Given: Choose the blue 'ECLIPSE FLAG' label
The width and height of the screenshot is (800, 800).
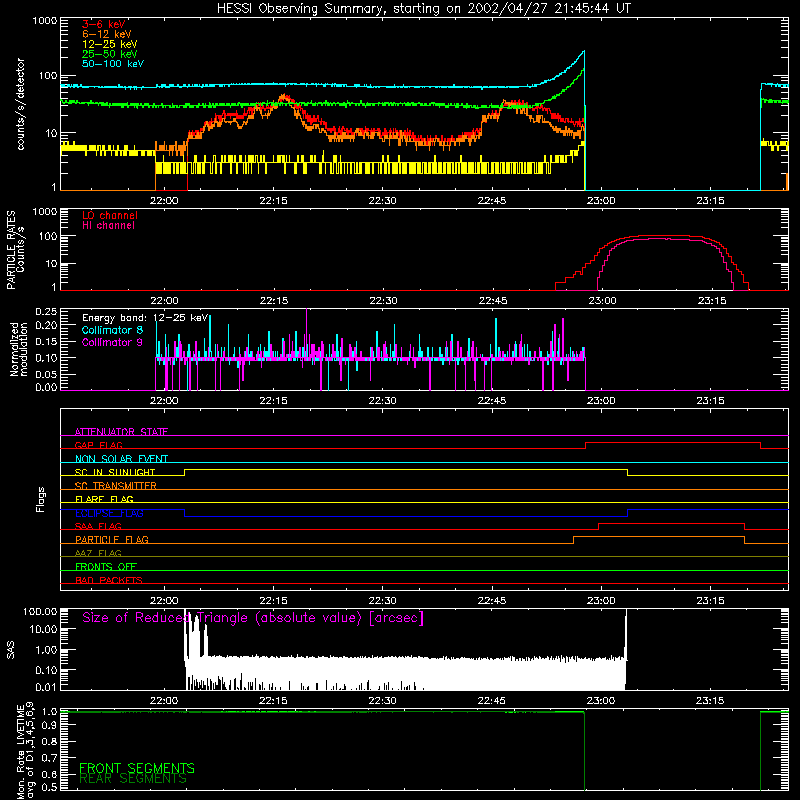Looking at the screenshot, I should tap(109, 513).
